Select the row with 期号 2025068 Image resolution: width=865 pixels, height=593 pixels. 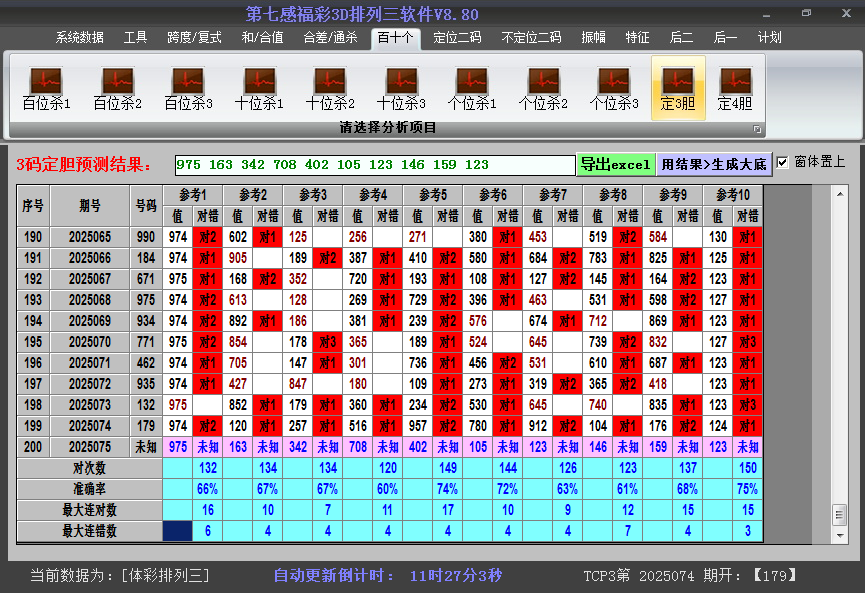tap(389, 300)
